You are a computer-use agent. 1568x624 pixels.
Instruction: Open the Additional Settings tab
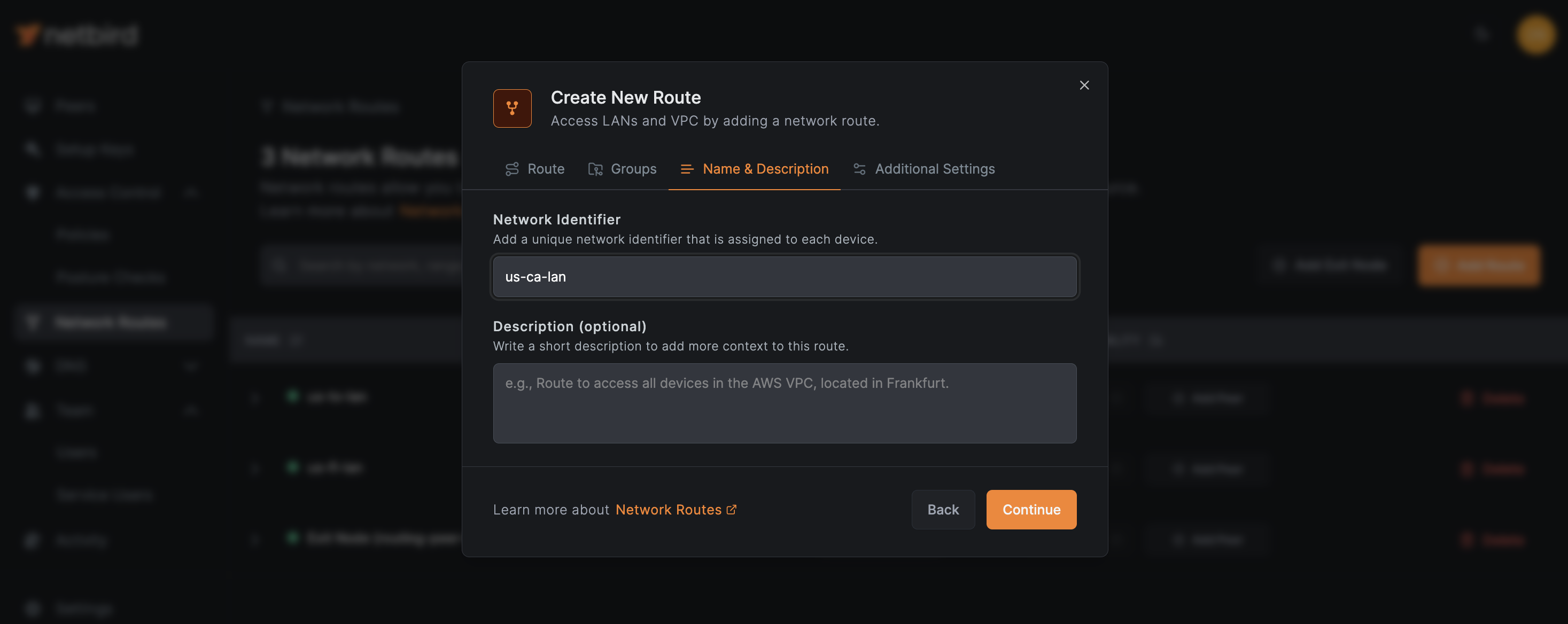(x=923, y=169)
